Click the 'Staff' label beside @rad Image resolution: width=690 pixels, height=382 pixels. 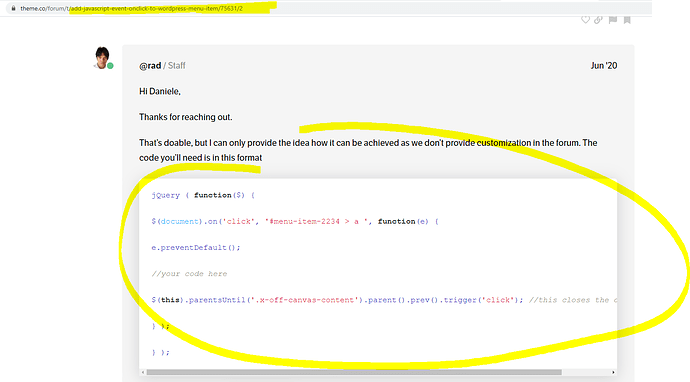[x=176, y=66]
